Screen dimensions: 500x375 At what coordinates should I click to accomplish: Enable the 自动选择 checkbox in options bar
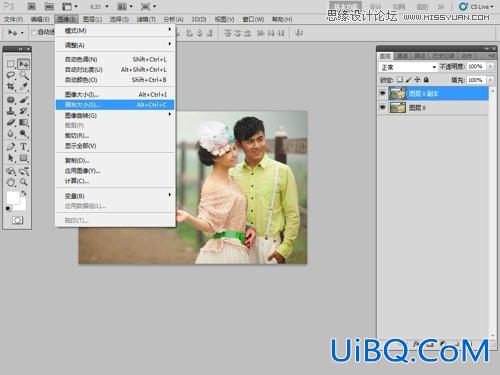[34, 32]
